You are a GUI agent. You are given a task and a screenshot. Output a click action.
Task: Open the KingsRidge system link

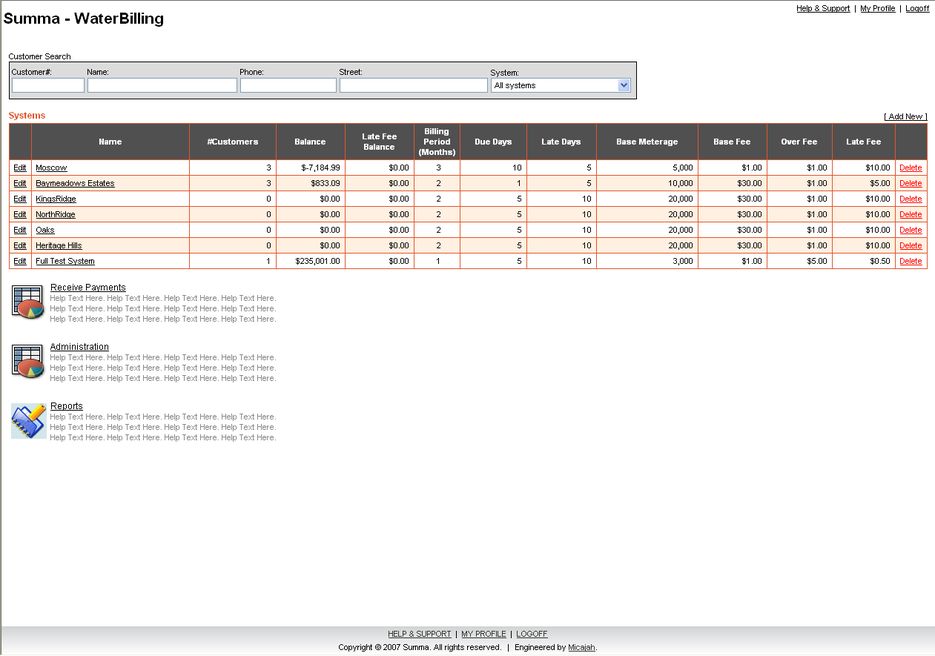click(55, 199)
